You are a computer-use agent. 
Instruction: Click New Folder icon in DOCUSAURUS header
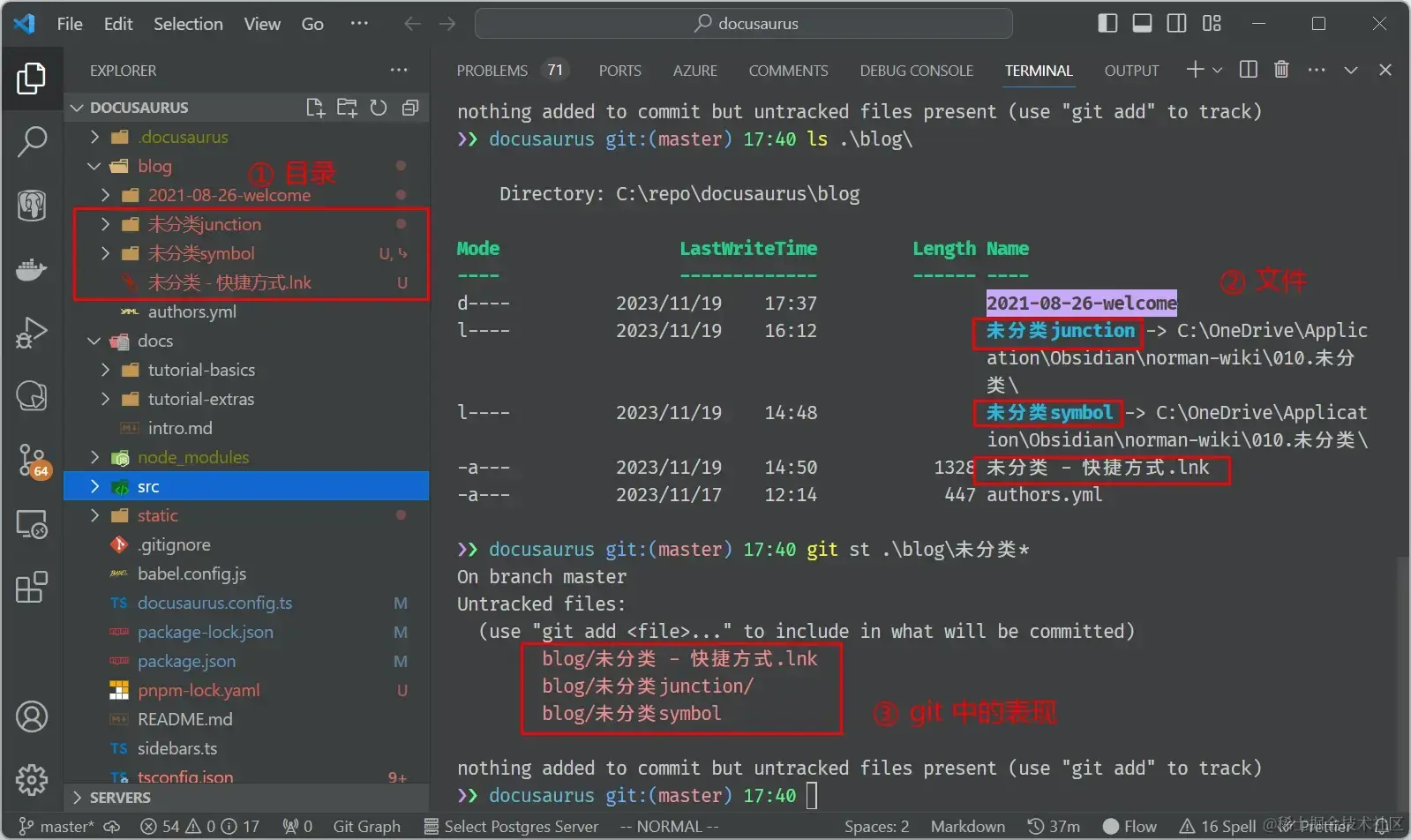[347, 108]
